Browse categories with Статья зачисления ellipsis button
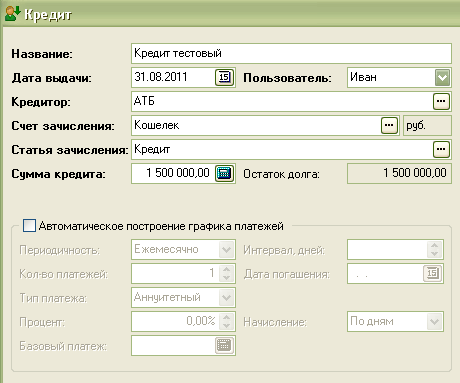The height and width of the screenshot is (383, 460). pos(441,149)
